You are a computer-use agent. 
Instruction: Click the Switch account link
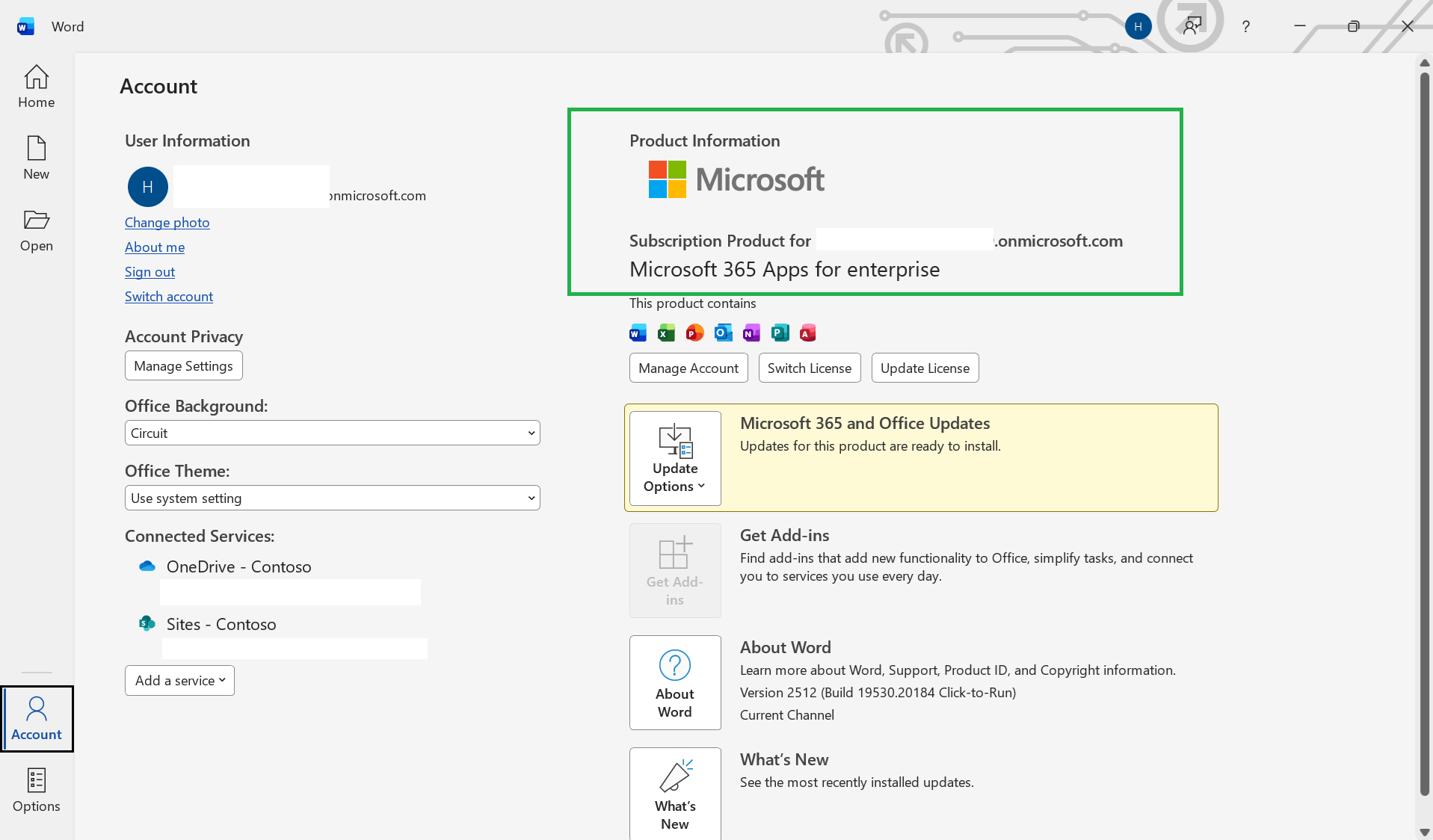(169, 296)
